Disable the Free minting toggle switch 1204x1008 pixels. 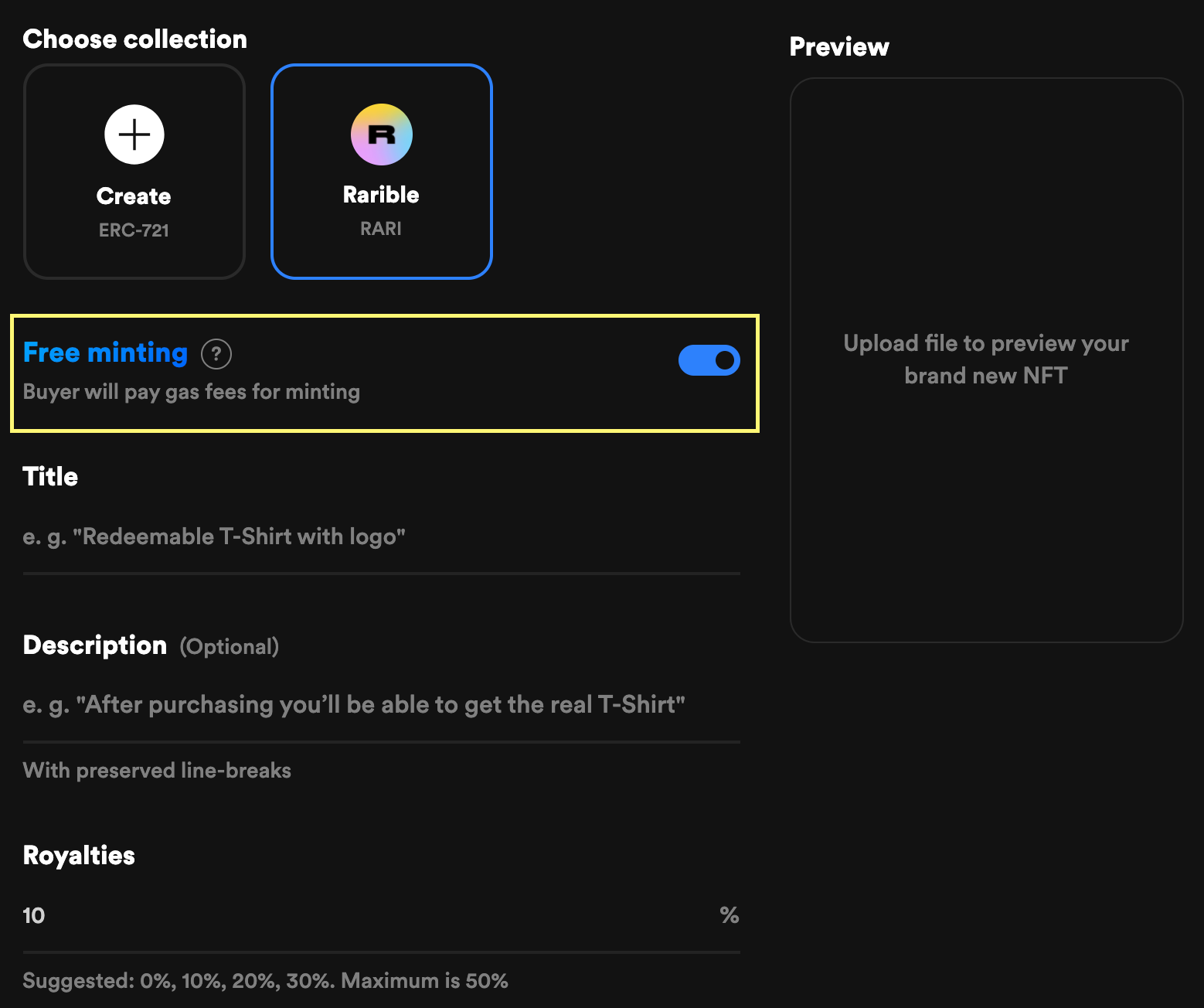[x=709, y=360]
